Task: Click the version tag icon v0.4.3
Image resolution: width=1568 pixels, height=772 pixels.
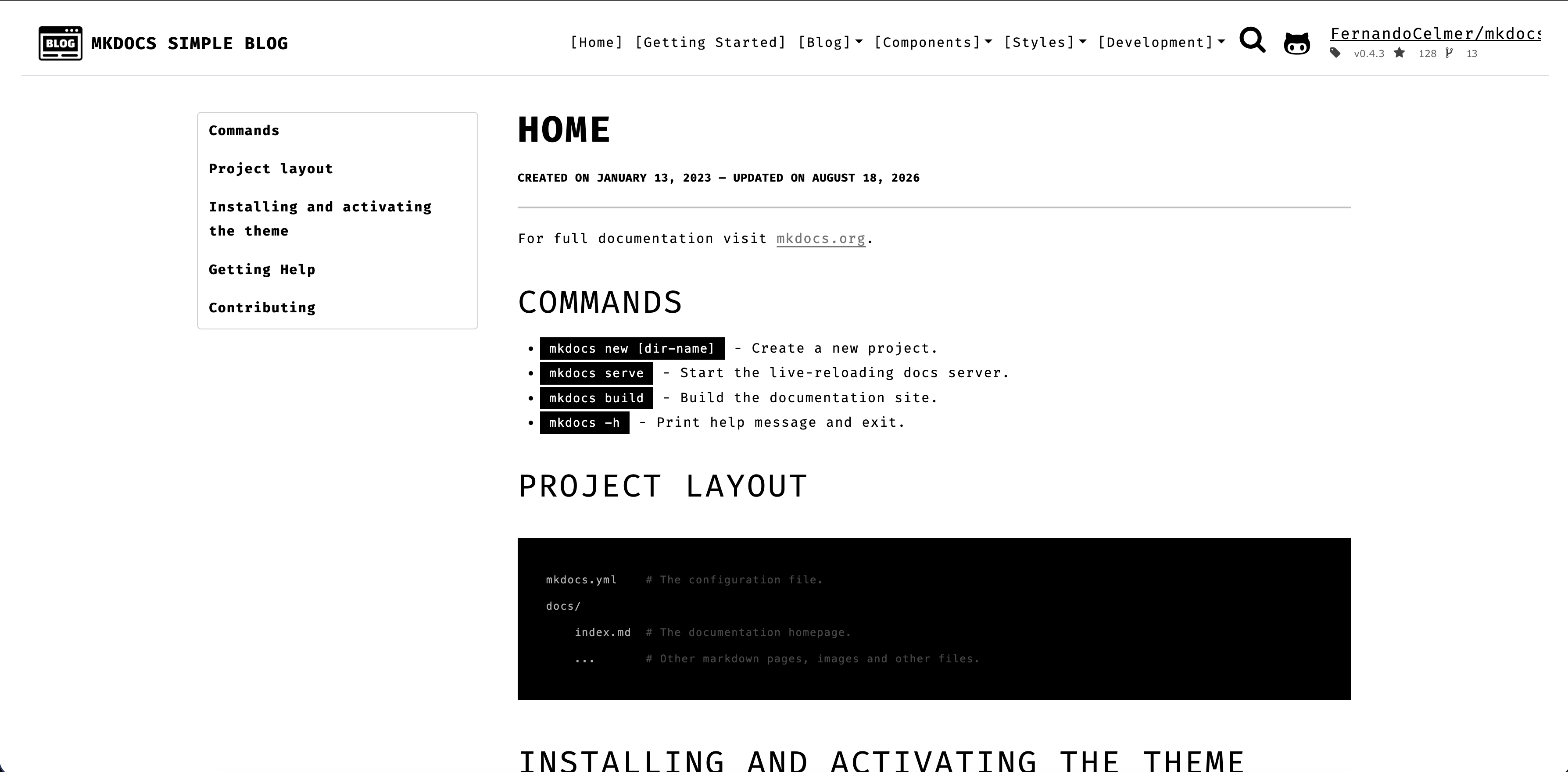Action: [x=1335, y=53]
